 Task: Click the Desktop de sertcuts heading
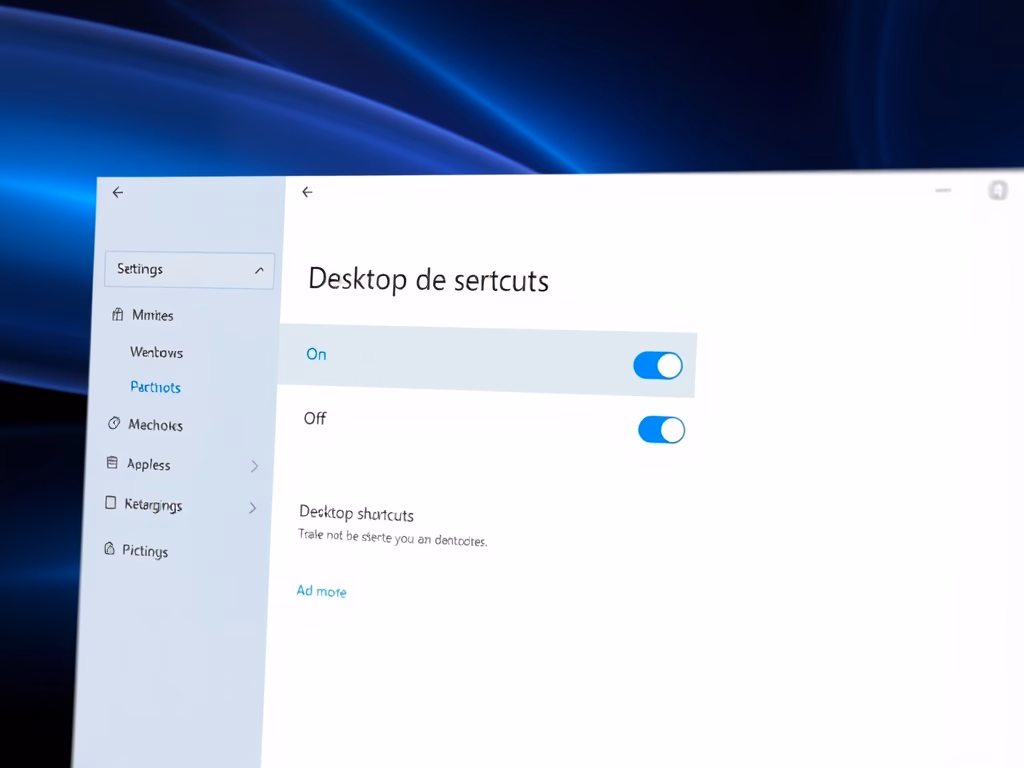tap(428, 279)
